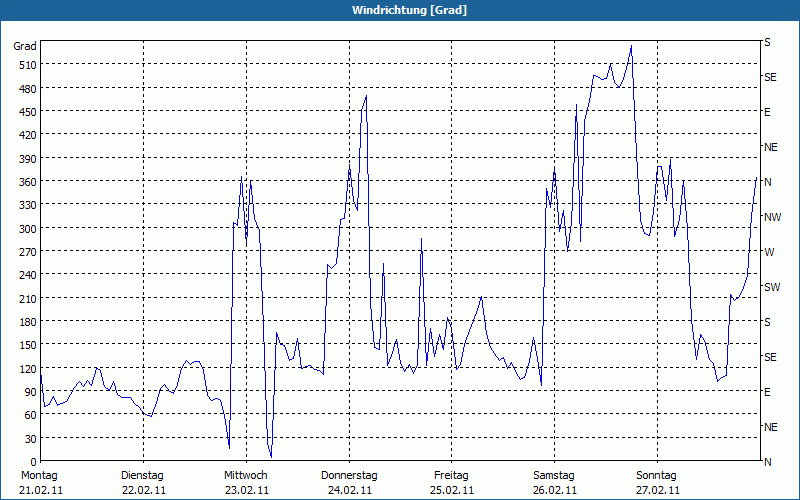The height and width of the screenshot is (500, 800).
Task: Select the 0 y-axis value
Action: pos(34,462)
